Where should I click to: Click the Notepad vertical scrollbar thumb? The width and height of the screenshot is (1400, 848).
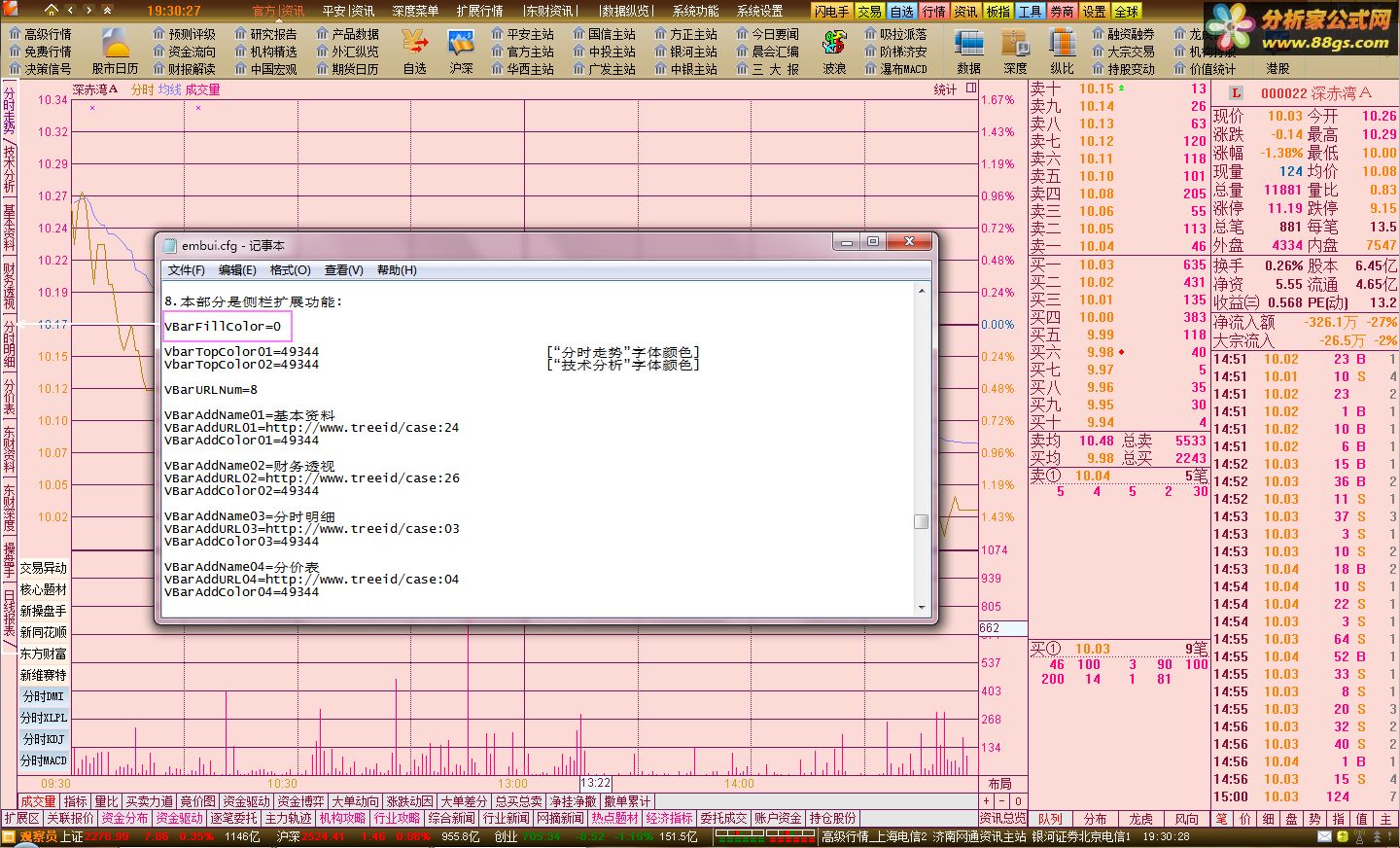pyautogui.click(x=922, y=521)
